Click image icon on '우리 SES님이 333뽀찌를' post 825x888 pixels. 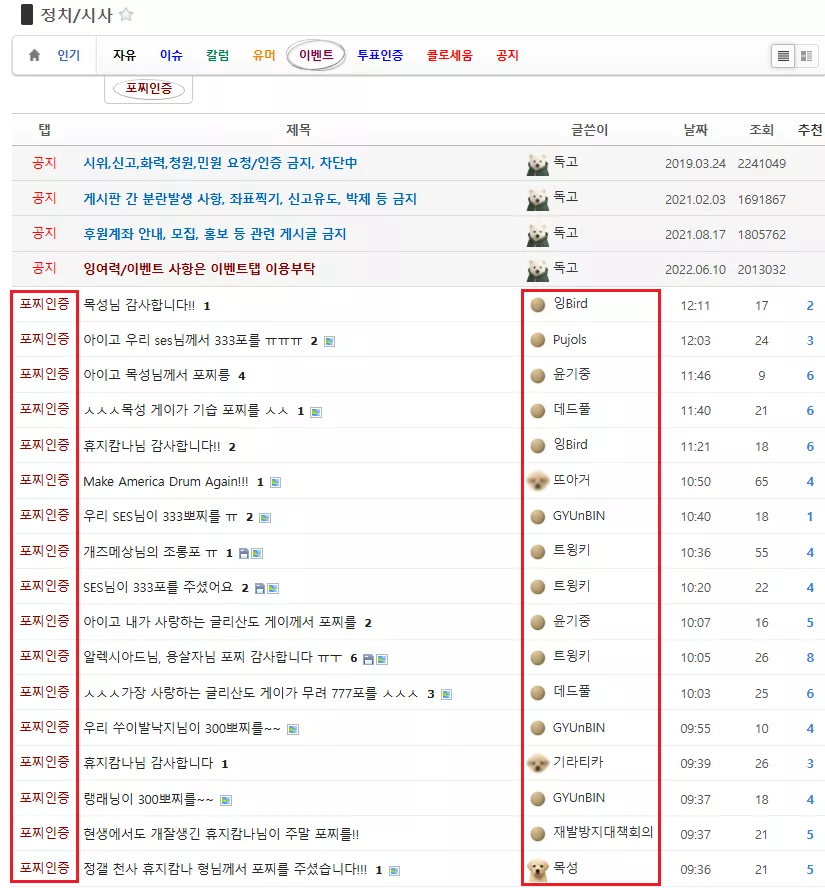265,518
